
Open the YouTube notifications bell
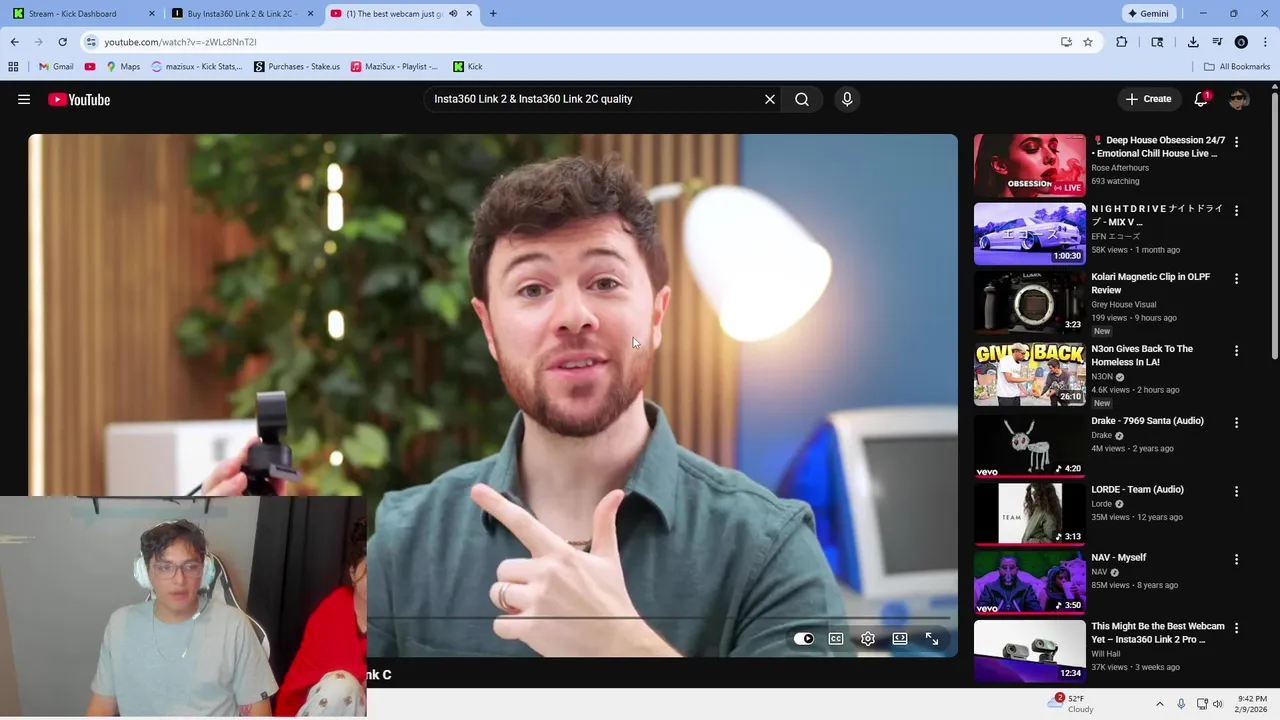pos(1201,99)
